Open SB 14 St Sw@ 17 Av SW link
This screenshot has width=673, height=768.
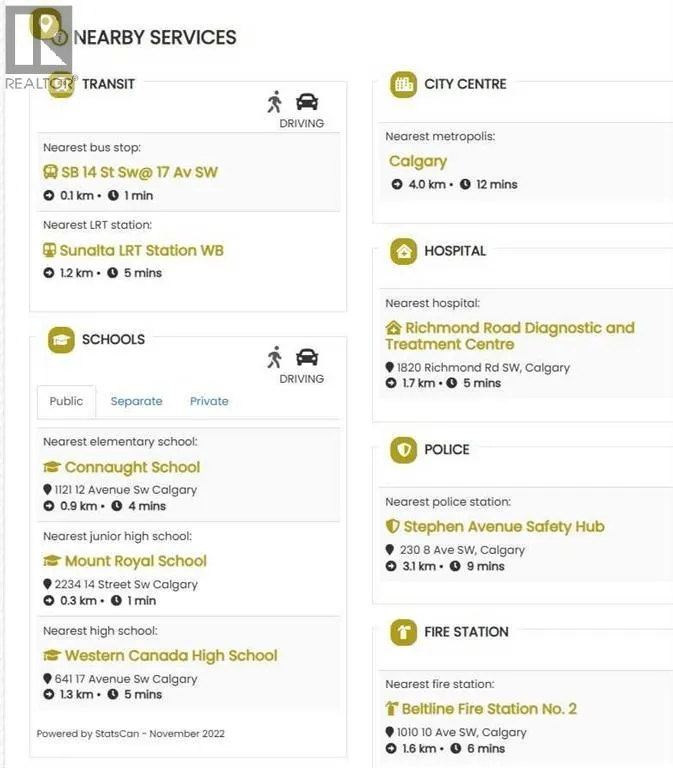(x=139, y=172)
